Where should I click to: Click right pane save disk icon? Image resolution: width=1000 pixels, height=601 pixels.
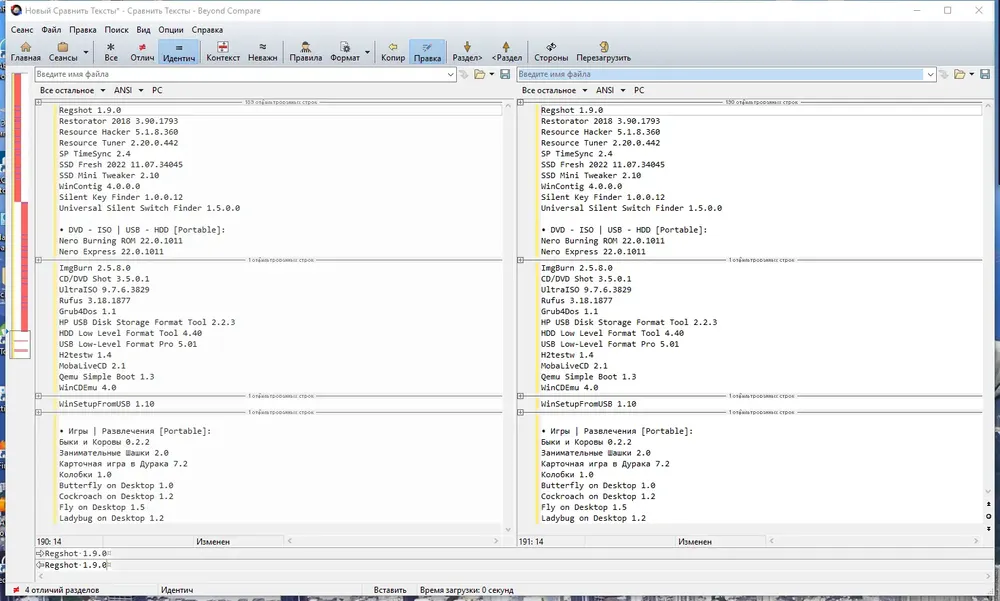(985, 75)
